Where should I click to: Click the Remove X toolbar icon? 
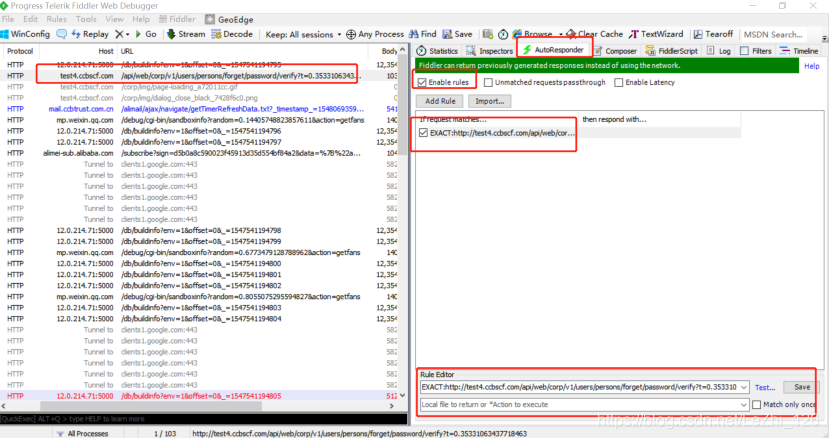(x=119, y=34)
